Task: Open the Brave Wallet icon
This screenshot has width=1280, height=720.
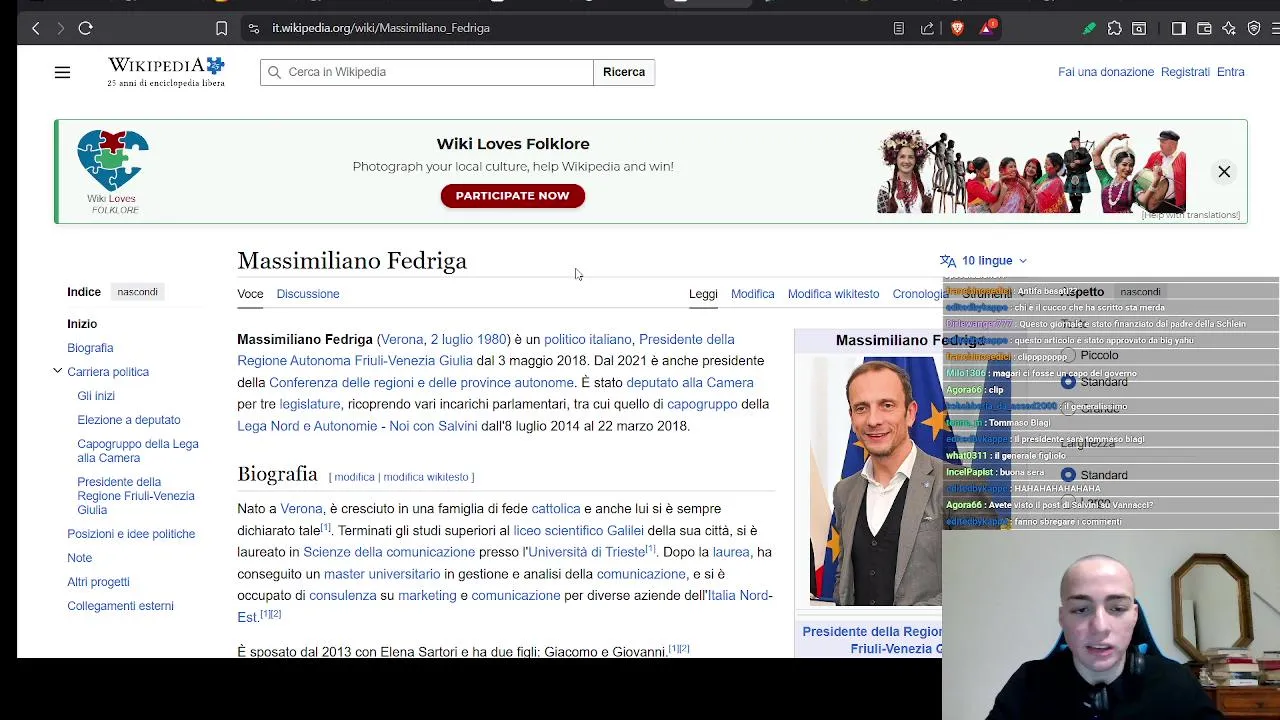Action: [x=1204, y=28]
